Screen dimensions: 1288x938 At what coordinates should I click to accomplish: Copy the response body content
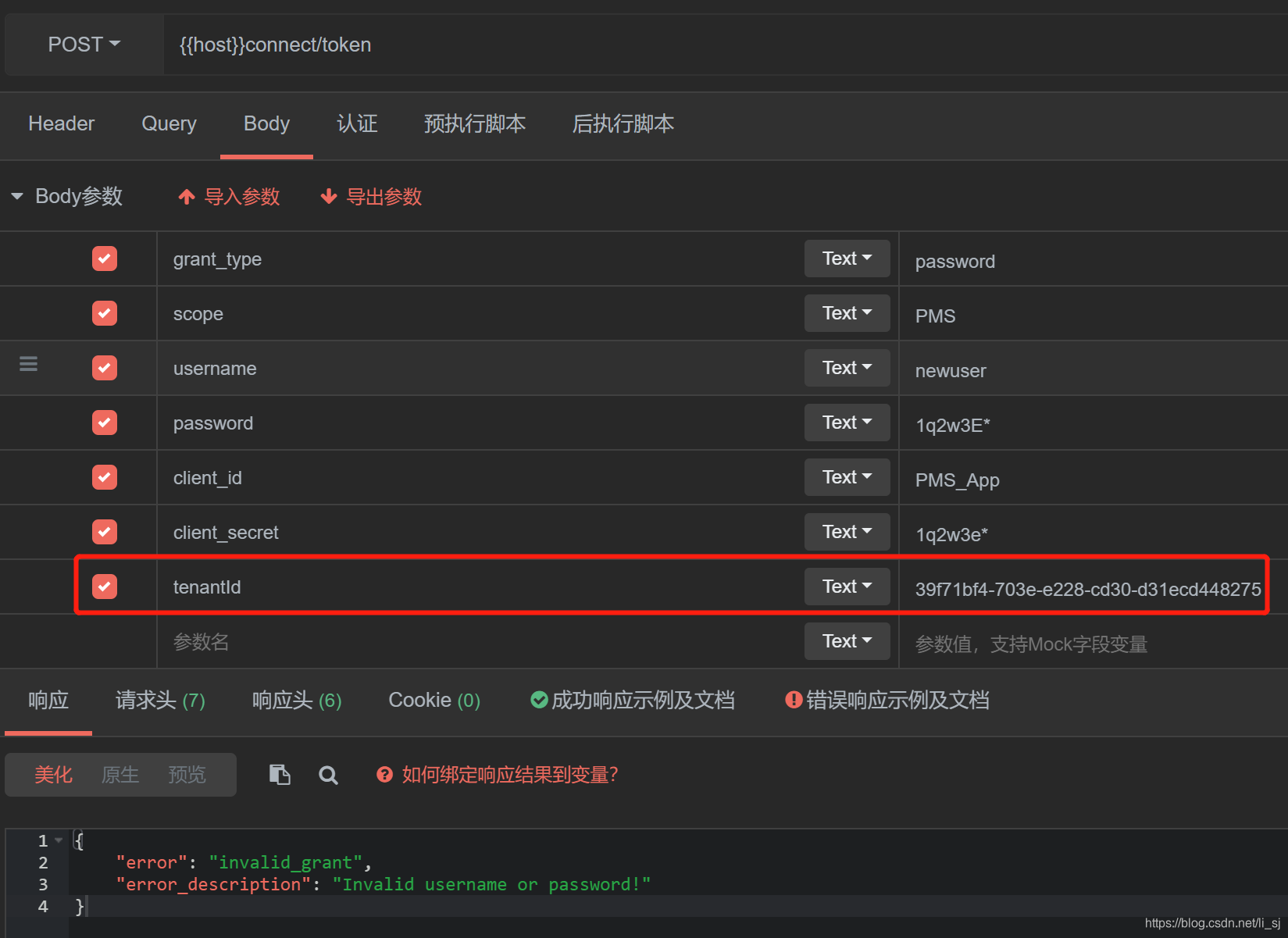279,774
